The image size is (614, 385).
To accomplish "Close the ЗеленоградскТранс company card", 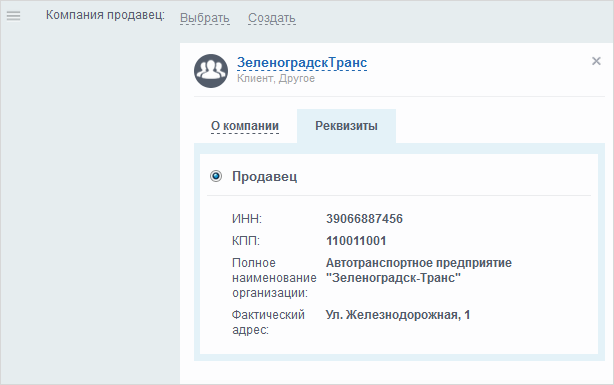I will (x=596, y=61).
